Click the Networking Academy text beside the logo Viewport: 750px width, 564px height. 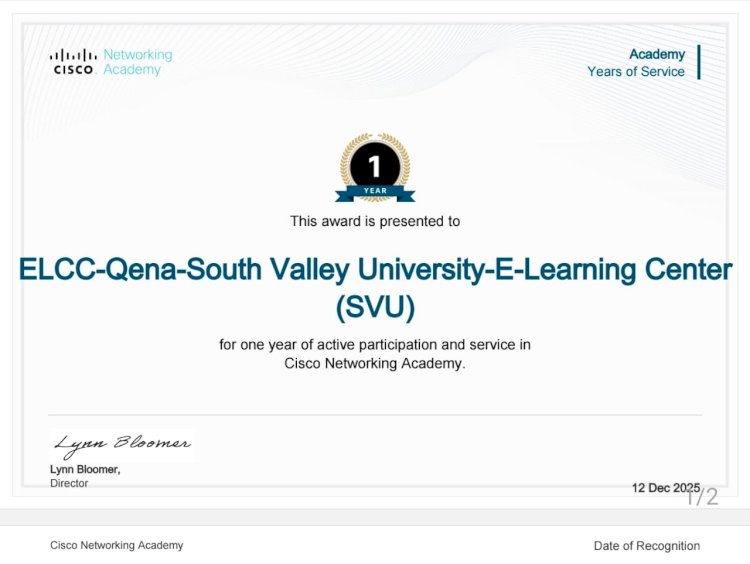coord(138,62)
